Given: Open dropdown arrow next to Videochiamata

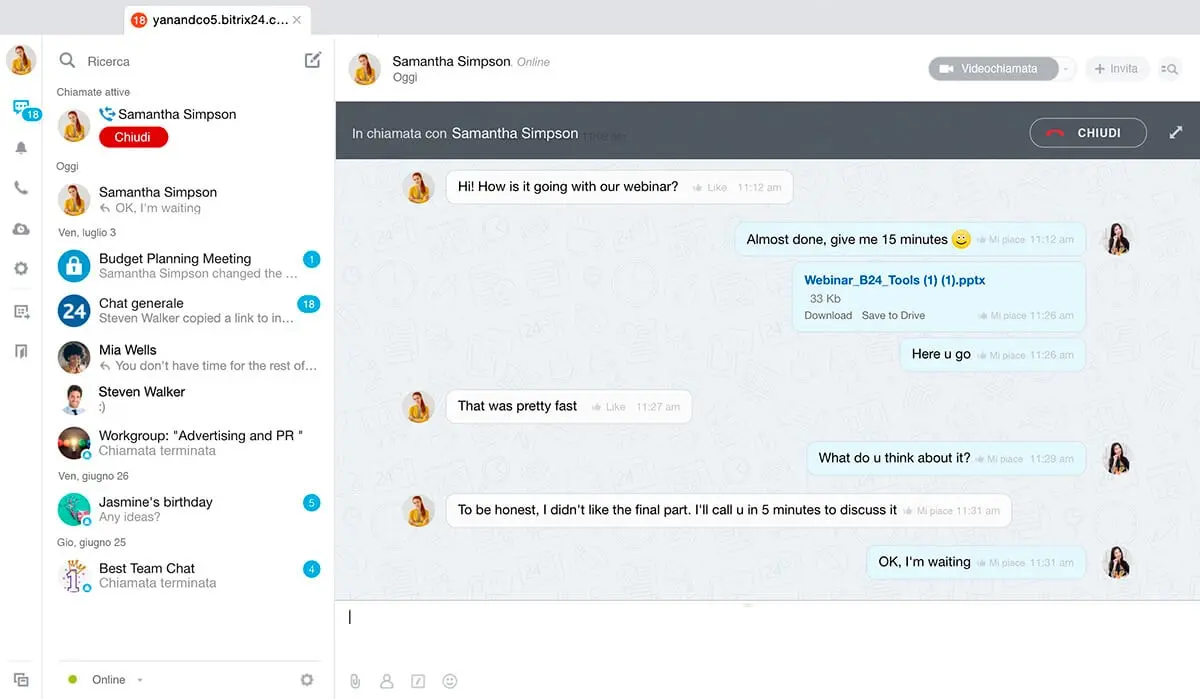Looking at the screenshot, I should [x=1067, y=69].
